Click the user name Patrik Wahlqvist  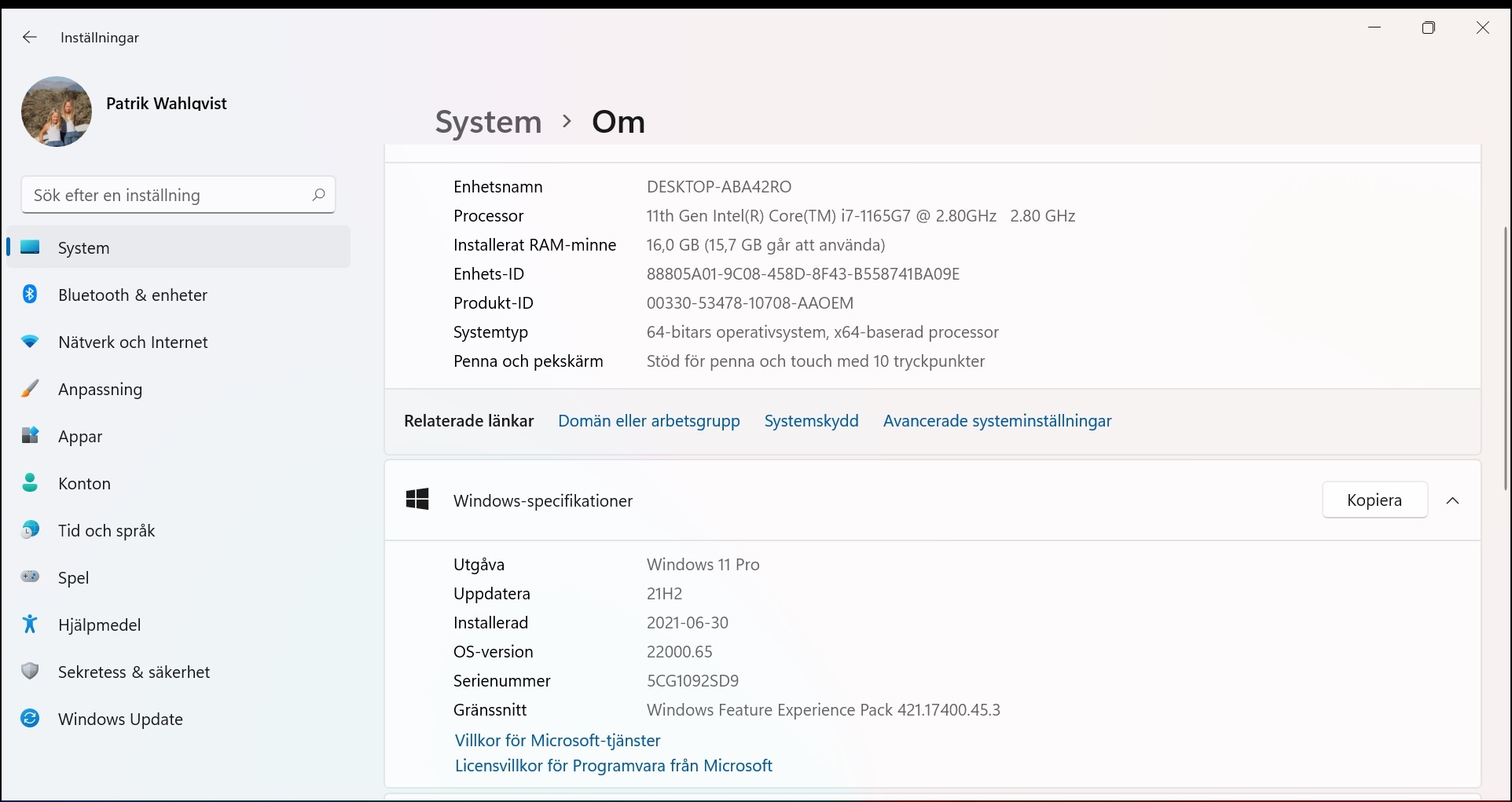pyautogui.click(x=167, y=104)
